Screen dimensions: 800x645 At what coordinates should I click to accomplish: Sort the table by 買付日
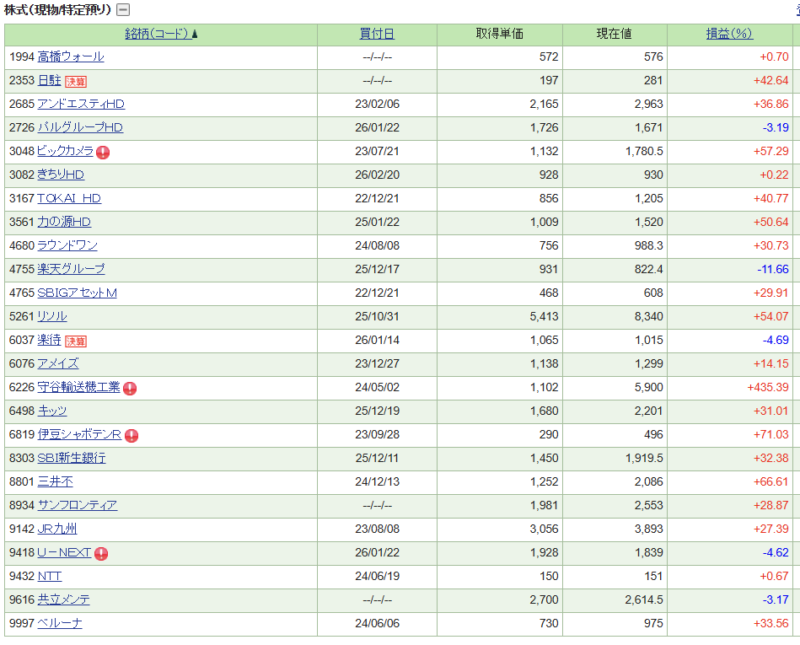point(377,34)
